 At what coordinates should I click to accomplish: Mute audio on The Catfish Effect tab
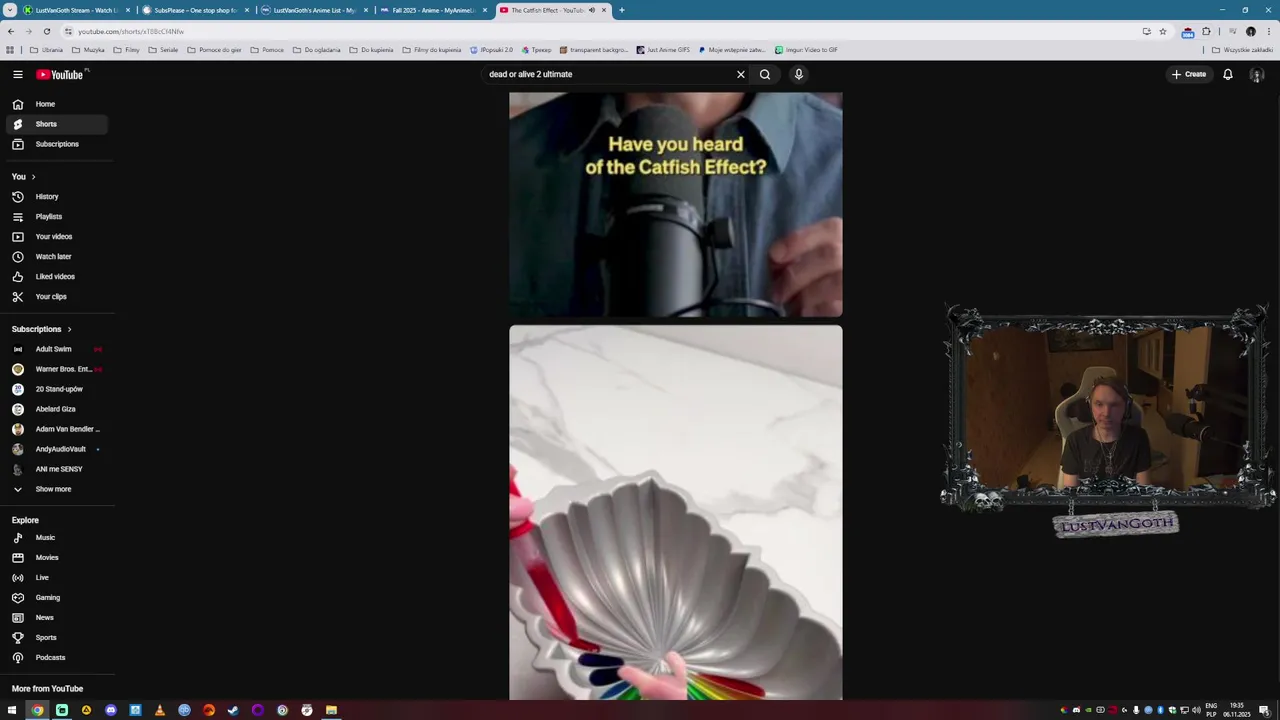click(x=592, y=10)
